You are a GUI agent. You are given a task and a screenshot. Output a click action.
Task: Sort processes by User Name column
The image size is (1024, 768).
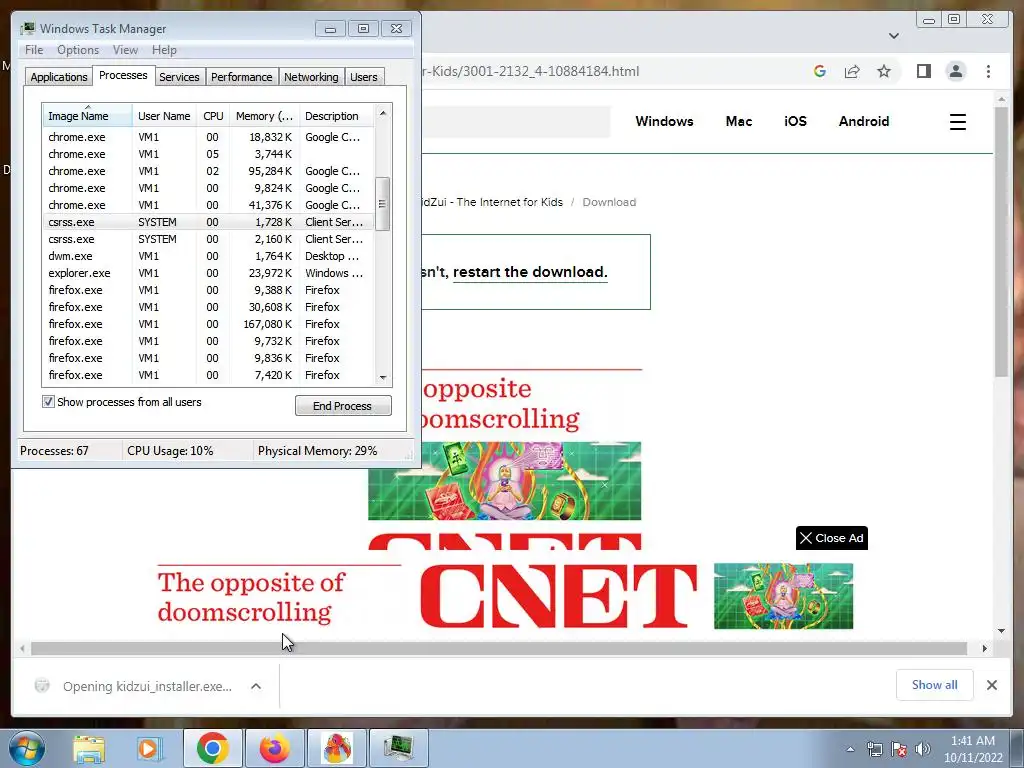164,116
